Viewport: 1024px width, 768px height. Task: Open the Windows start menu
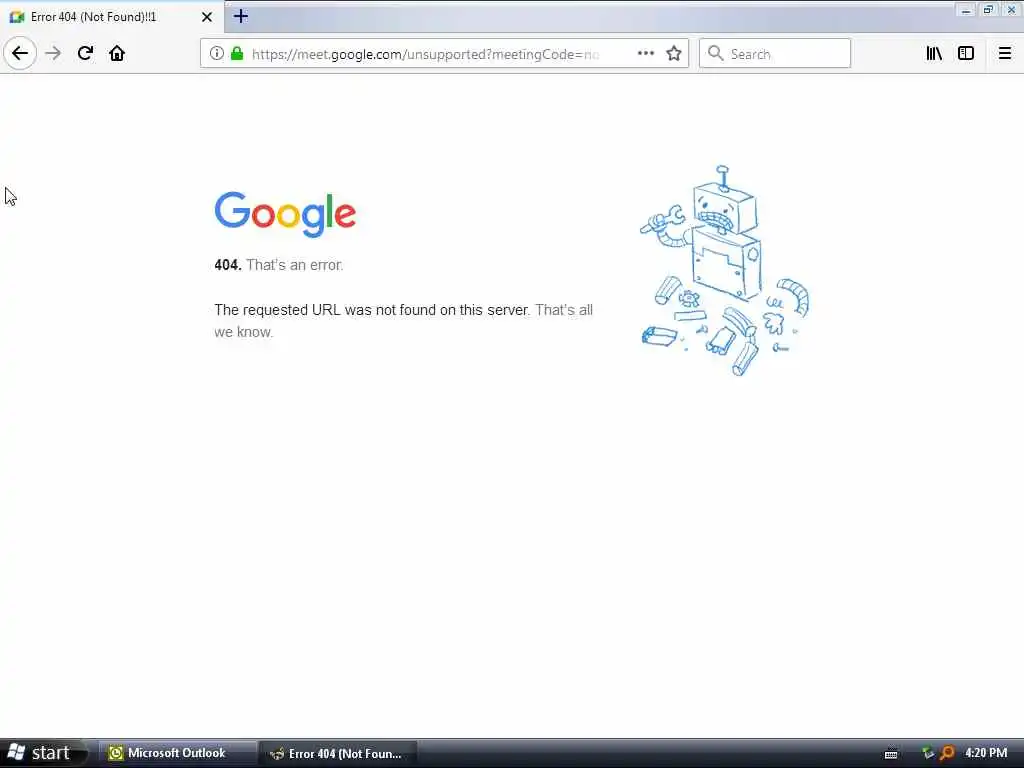[x=43, y=753]
